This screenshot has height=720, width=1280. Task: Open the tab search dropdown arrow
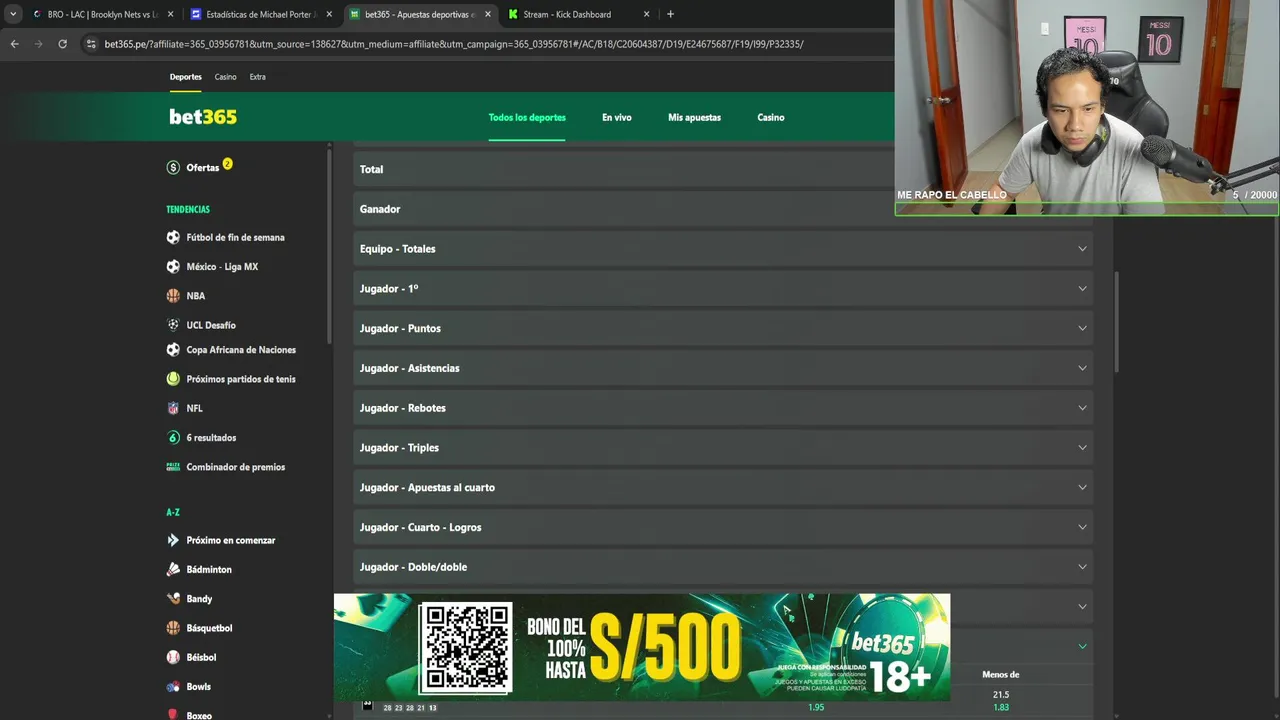point(13,14)
